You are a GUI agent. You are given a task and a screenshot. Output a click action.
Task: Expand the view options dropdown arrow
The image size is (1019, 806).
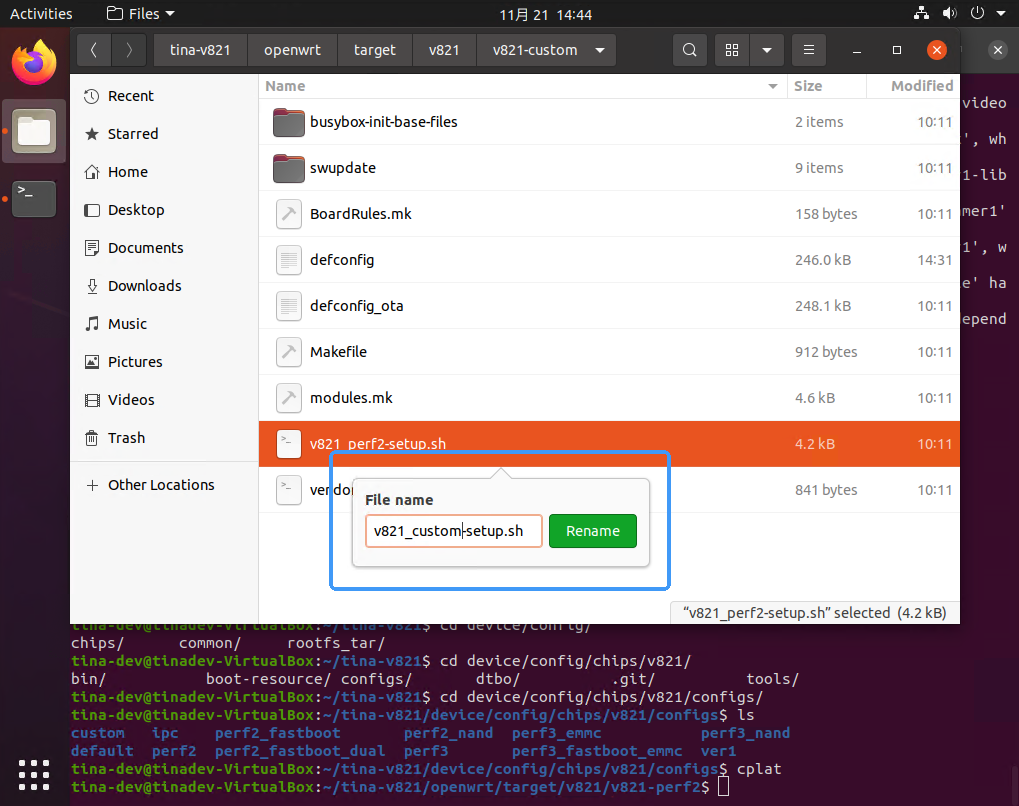click(766, 50)
